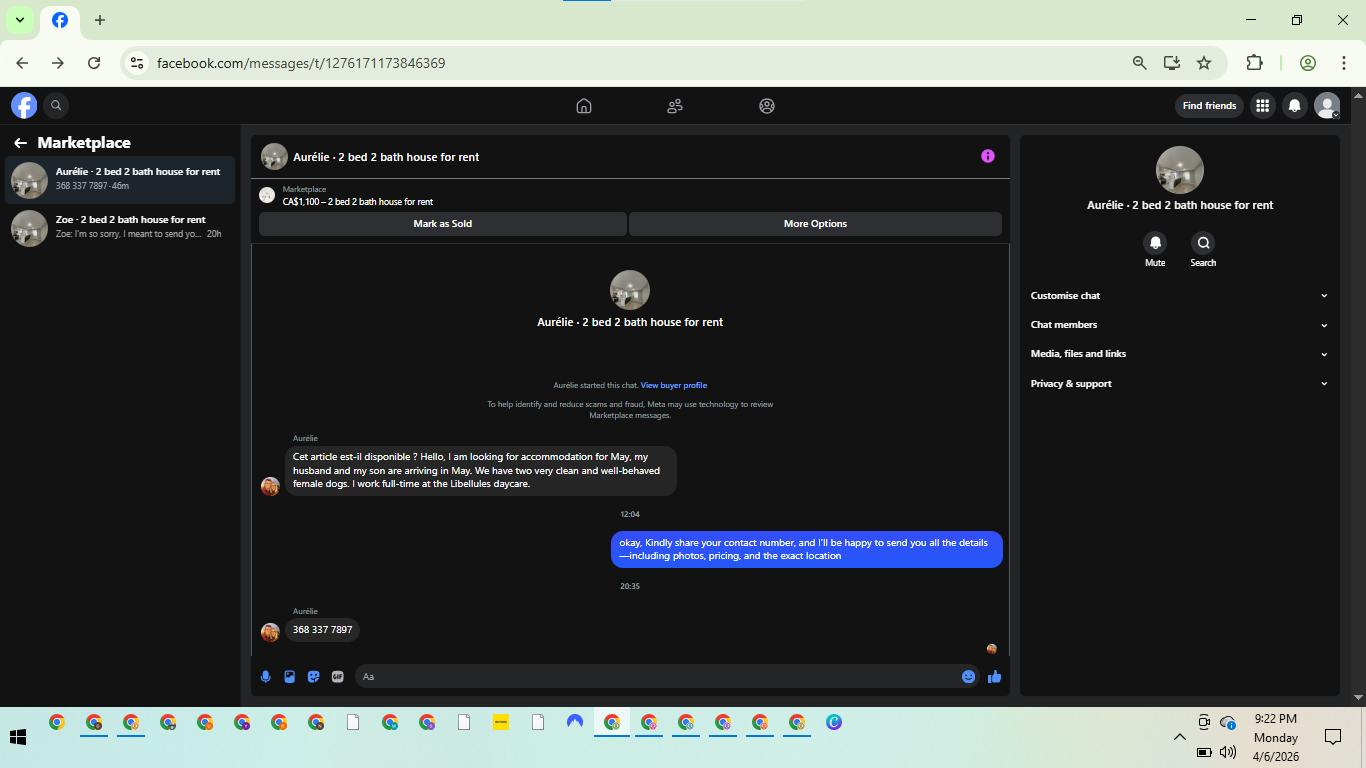The width and height of the screenshot is (1366, 768).
Task: Search in conversation using the Search button
Action: point(1203,243)
